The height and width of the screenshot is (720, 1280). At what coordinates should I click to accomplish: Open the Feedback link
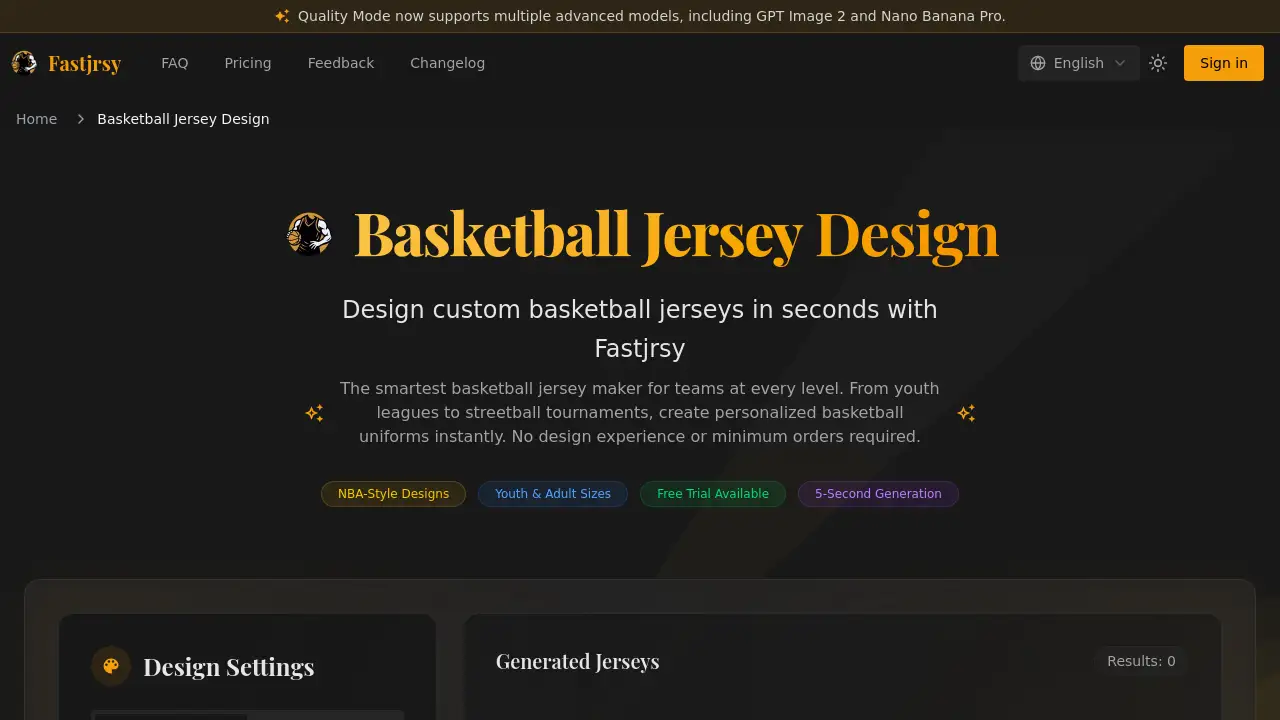pos(341,63)
